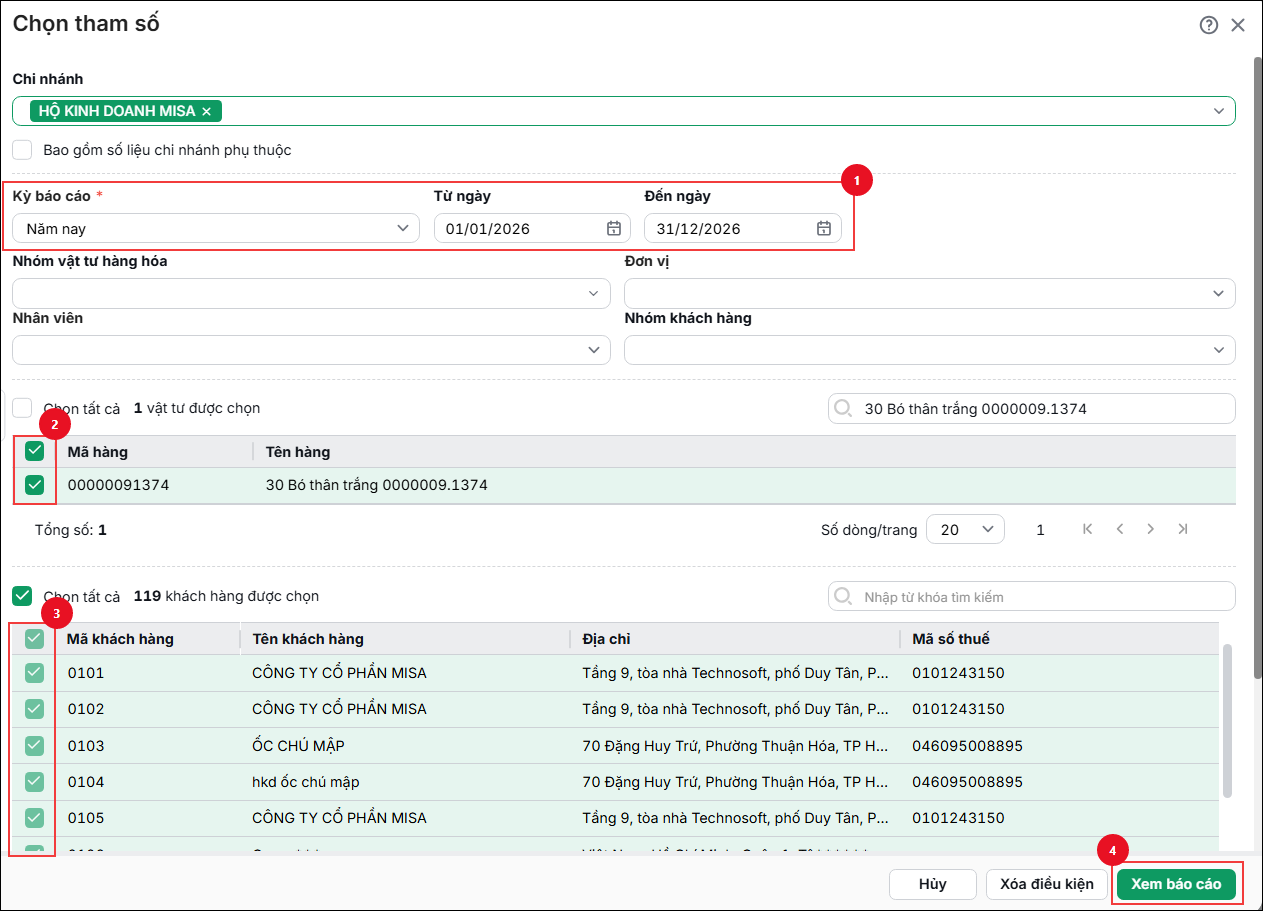Go to first page of items table
The image size is (1263, 911).
tap(1088, 529)
